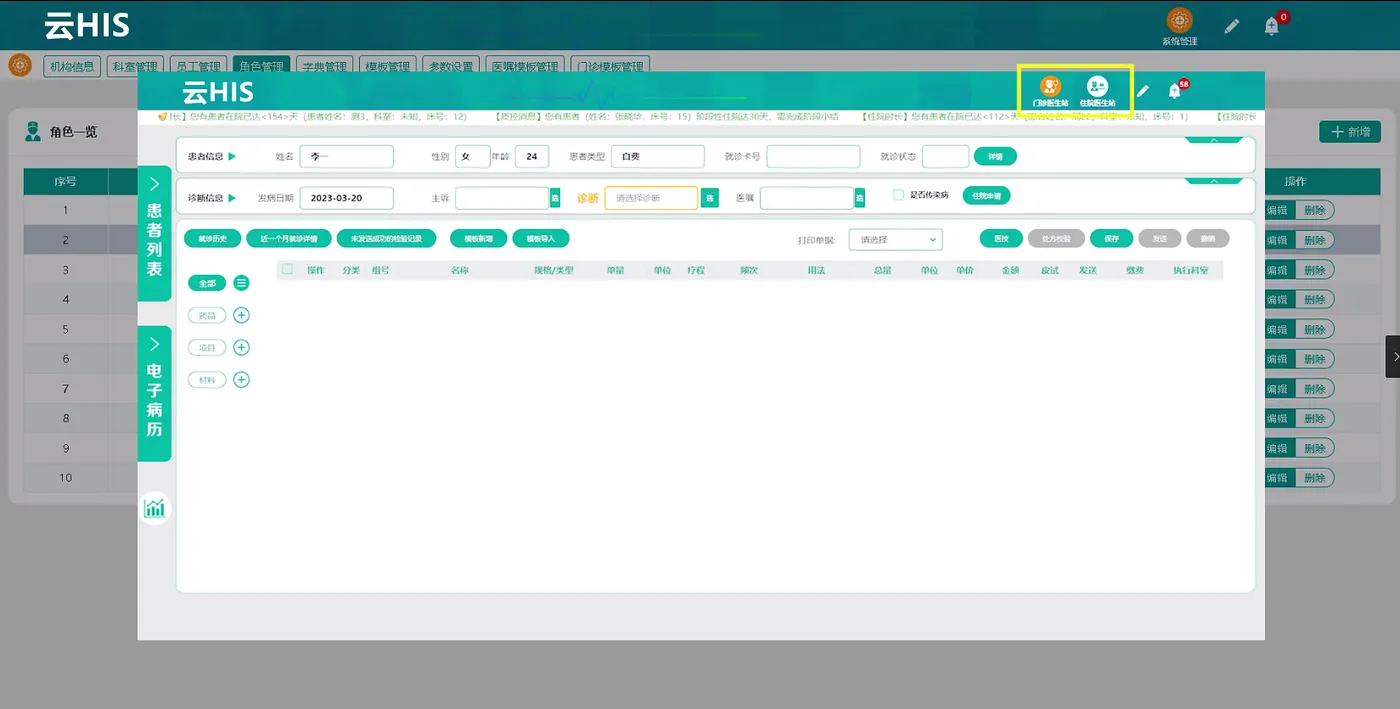Click the 住院申请 button
The width and height of the screenshot is (1400, 709).
(986, 196)
